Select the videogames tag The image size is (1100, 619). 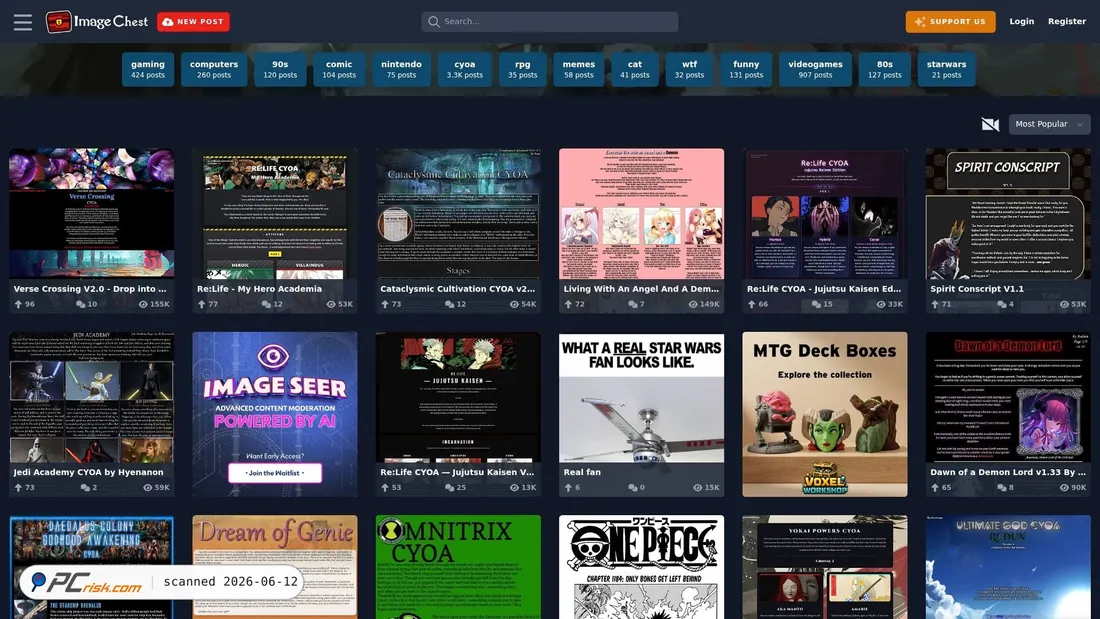[x=815, y=69]
